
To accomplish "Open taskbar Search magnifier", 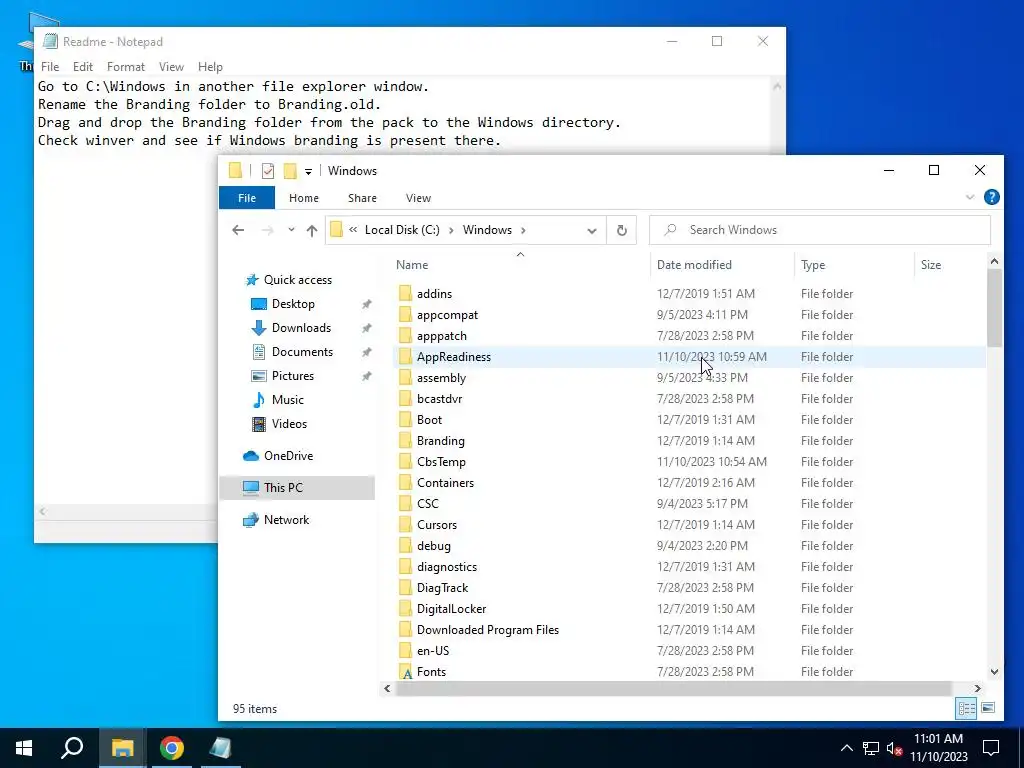I will pyautogui.click(x=72, y=748).
